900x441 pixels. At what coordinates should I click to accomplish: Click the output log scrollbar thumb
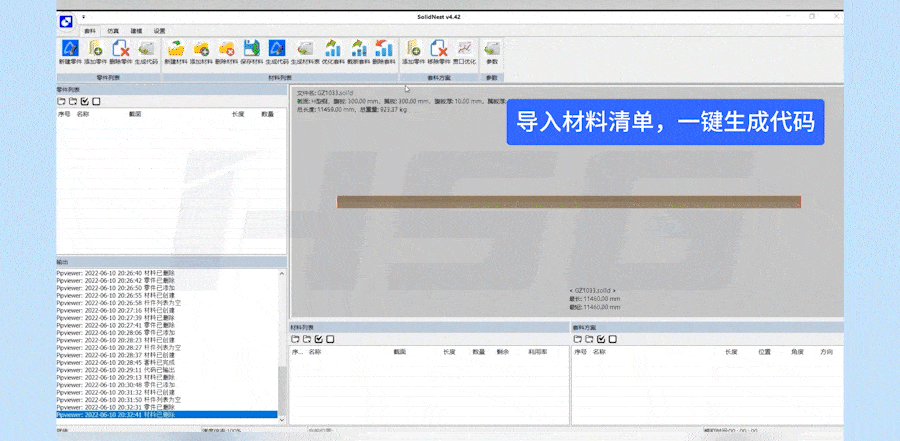pos(282,390)
